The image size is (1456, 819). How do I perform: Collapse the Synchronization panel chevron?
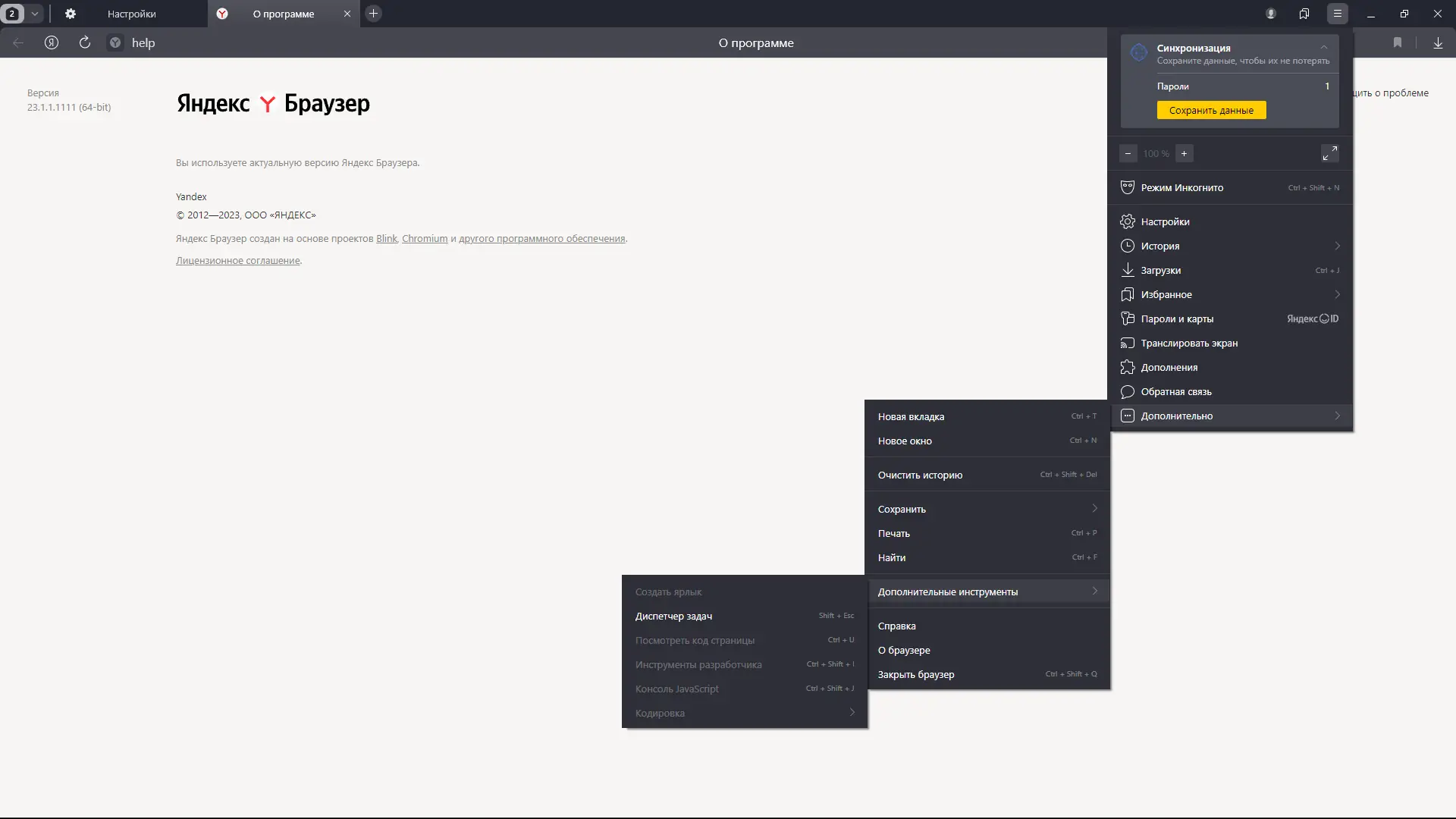[x=1324, y=47]
